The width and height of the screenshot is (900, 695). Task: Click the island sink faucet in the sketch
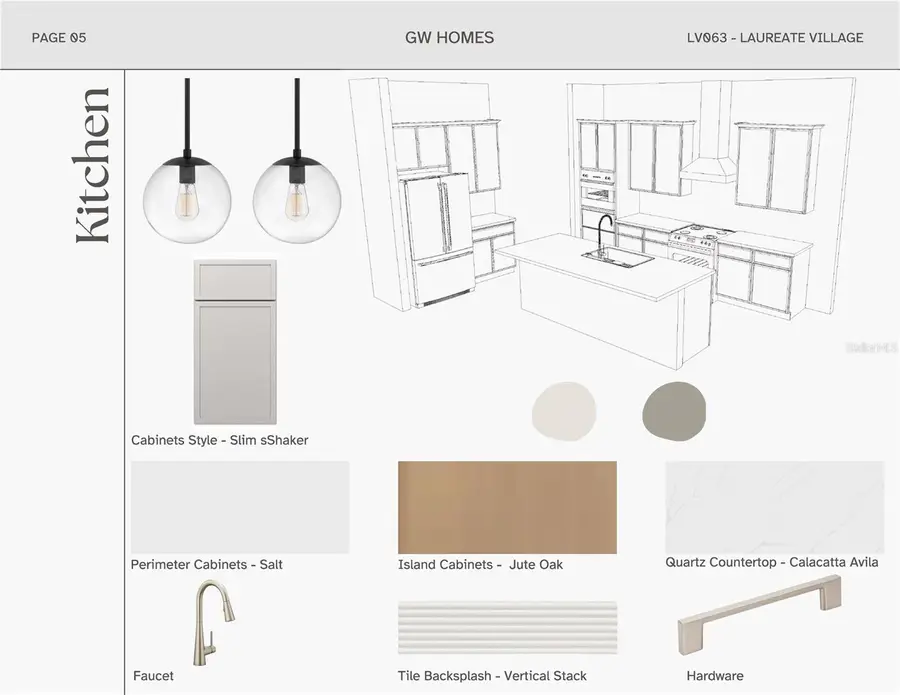coord(604,234)
